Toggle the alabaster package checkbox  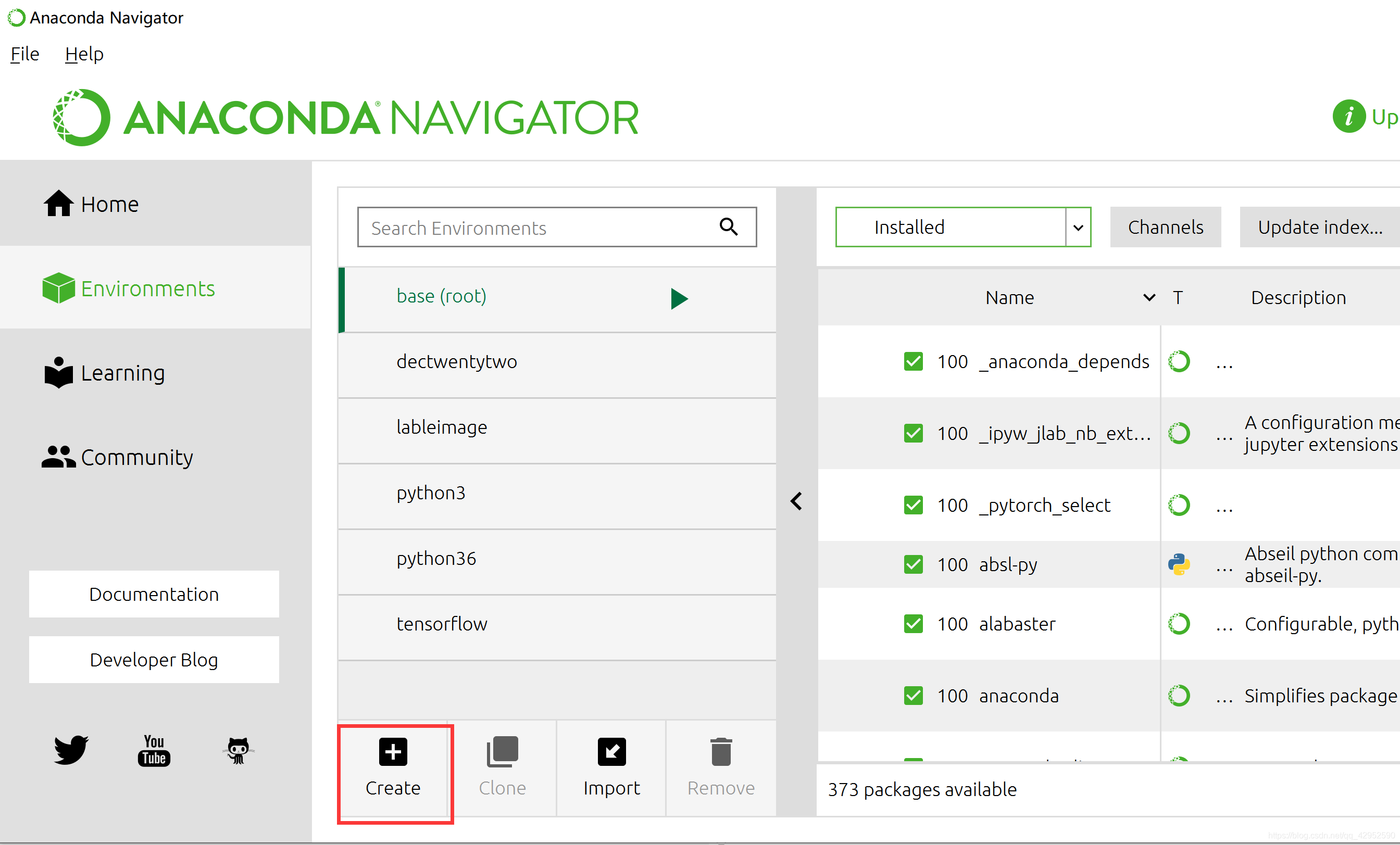(x=913, y=624)
